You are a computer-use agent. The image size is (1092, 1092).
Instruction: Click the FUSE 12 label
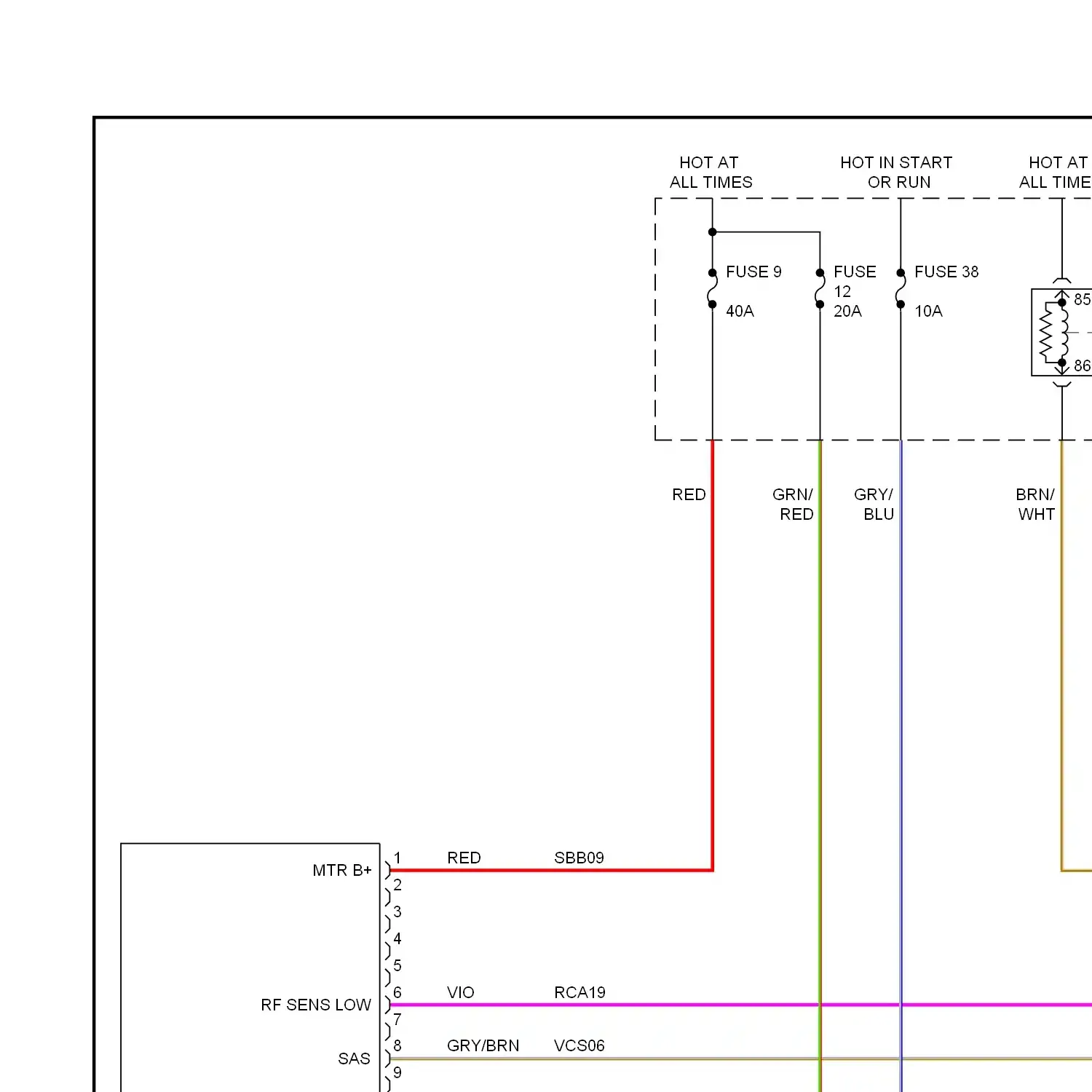[x=855, y=281]
